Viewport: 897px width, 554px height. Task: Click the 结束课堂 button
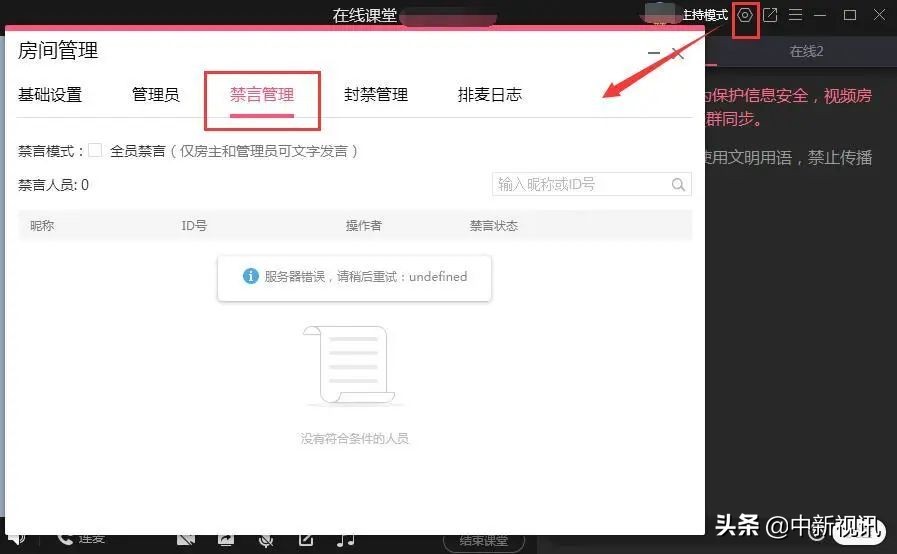[x=484, y=540]
